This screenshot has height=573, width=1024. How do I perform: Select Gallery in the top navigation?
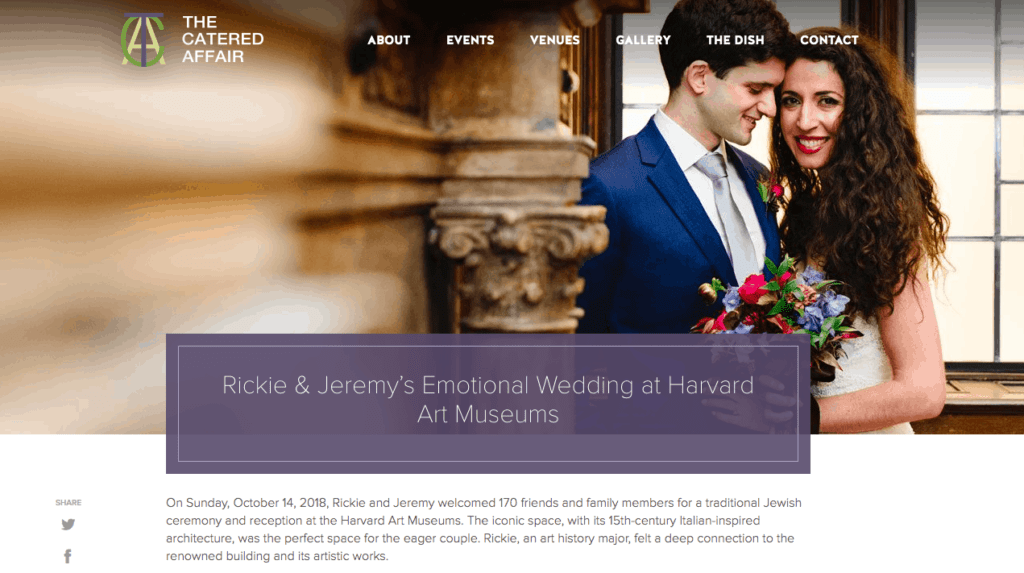643,40
